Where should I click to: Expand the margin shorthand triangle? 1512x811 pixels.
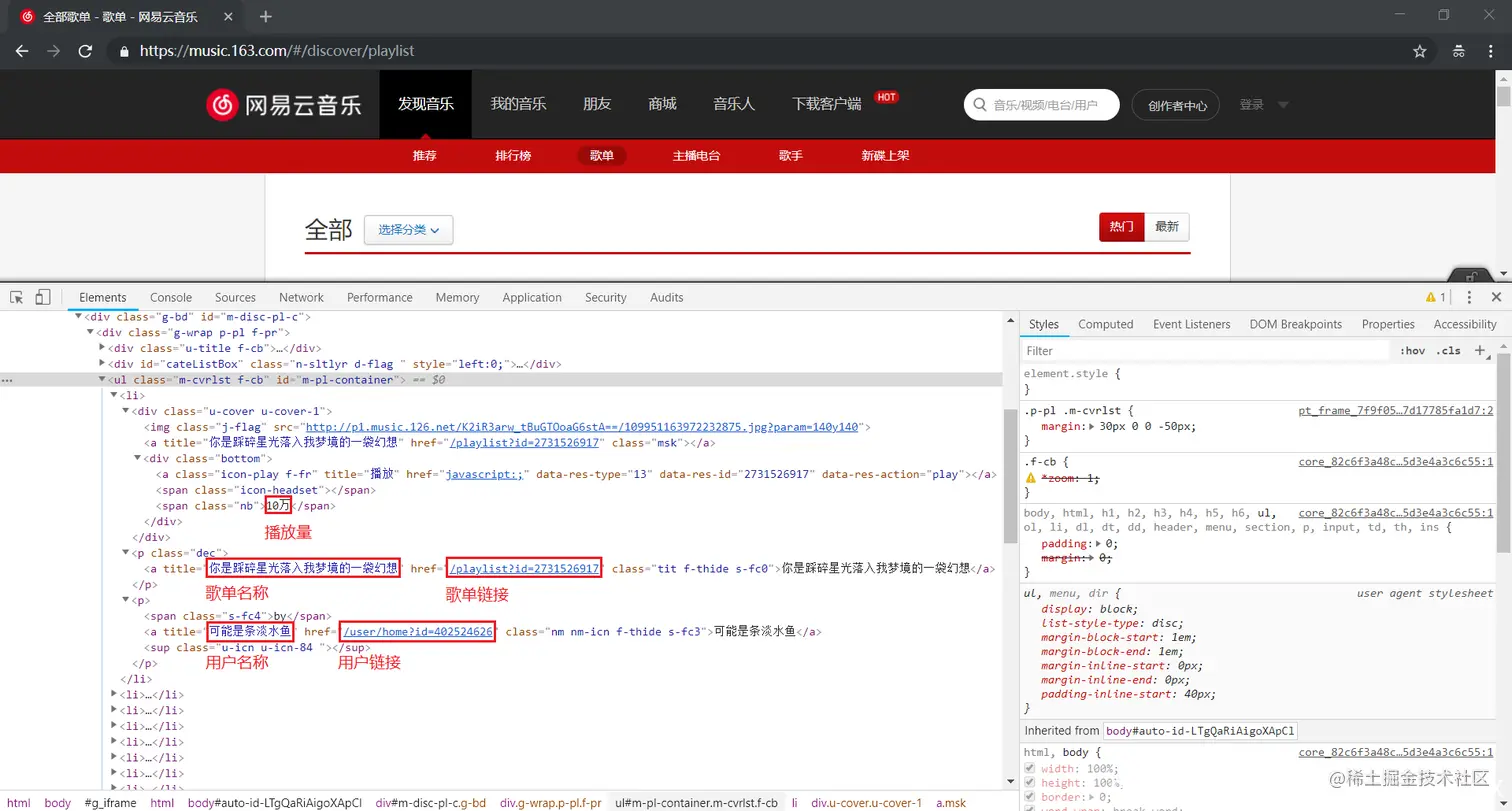click(1092, 426)
